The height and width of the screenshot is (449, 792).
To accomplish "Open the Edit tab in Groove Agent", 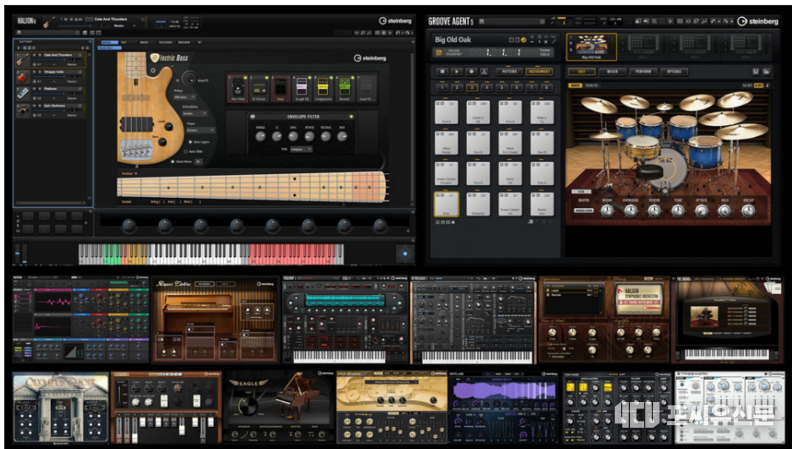I will click(x=582, y=72).
